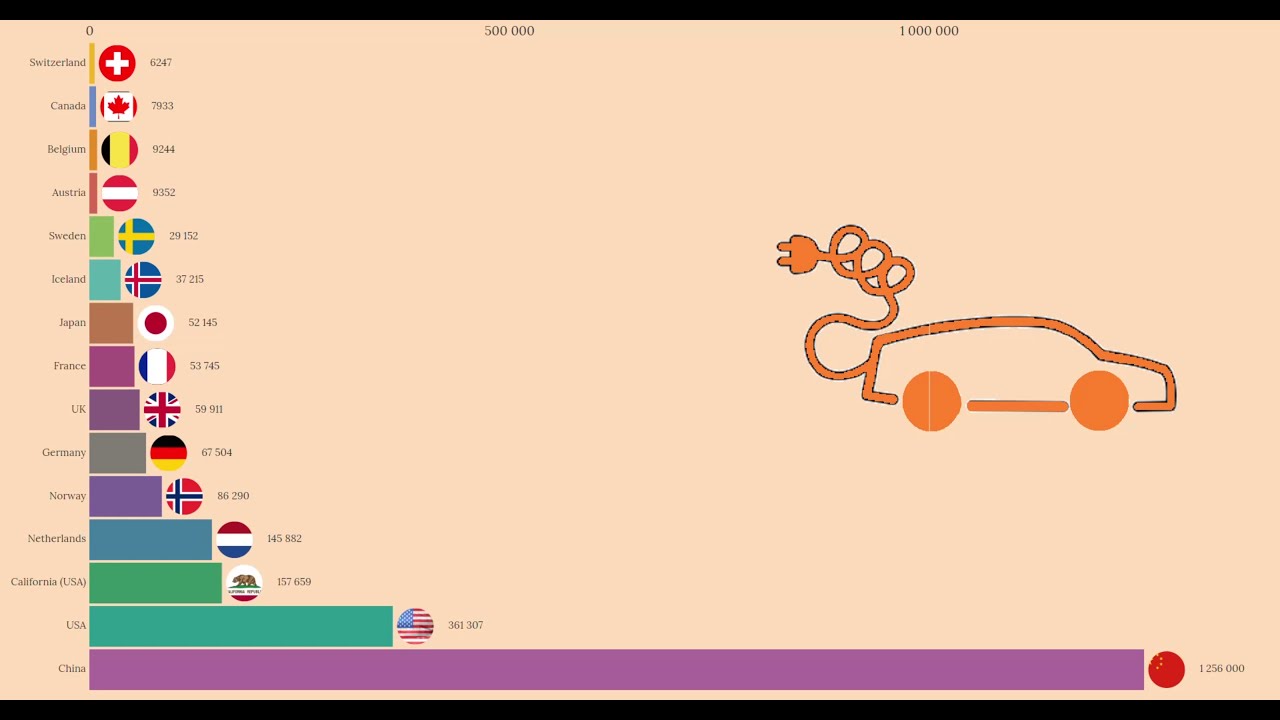Click the magenta France bar
The image size is (1280, 720).
click(111, 366)
